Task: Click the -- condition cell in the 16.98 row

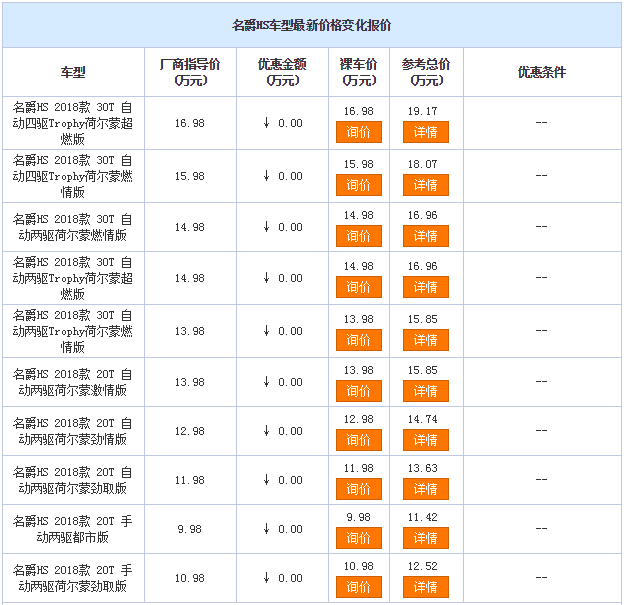Action: (x=542, y=123)
